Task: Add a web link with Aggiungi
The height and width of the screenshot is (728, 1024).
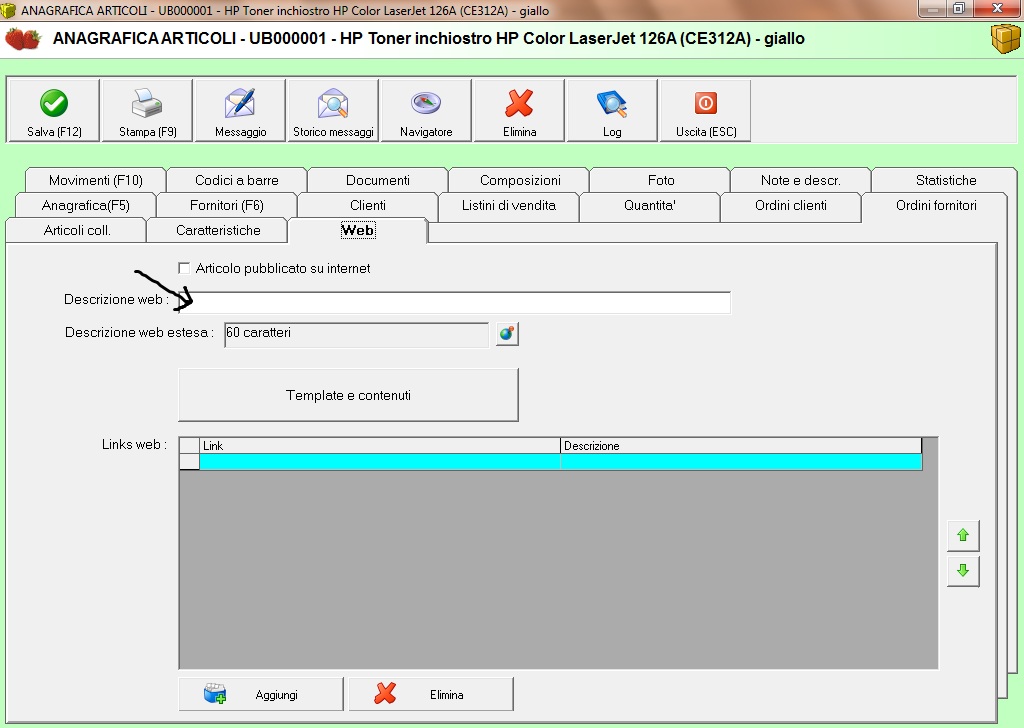Action: [x=261, y=694]
